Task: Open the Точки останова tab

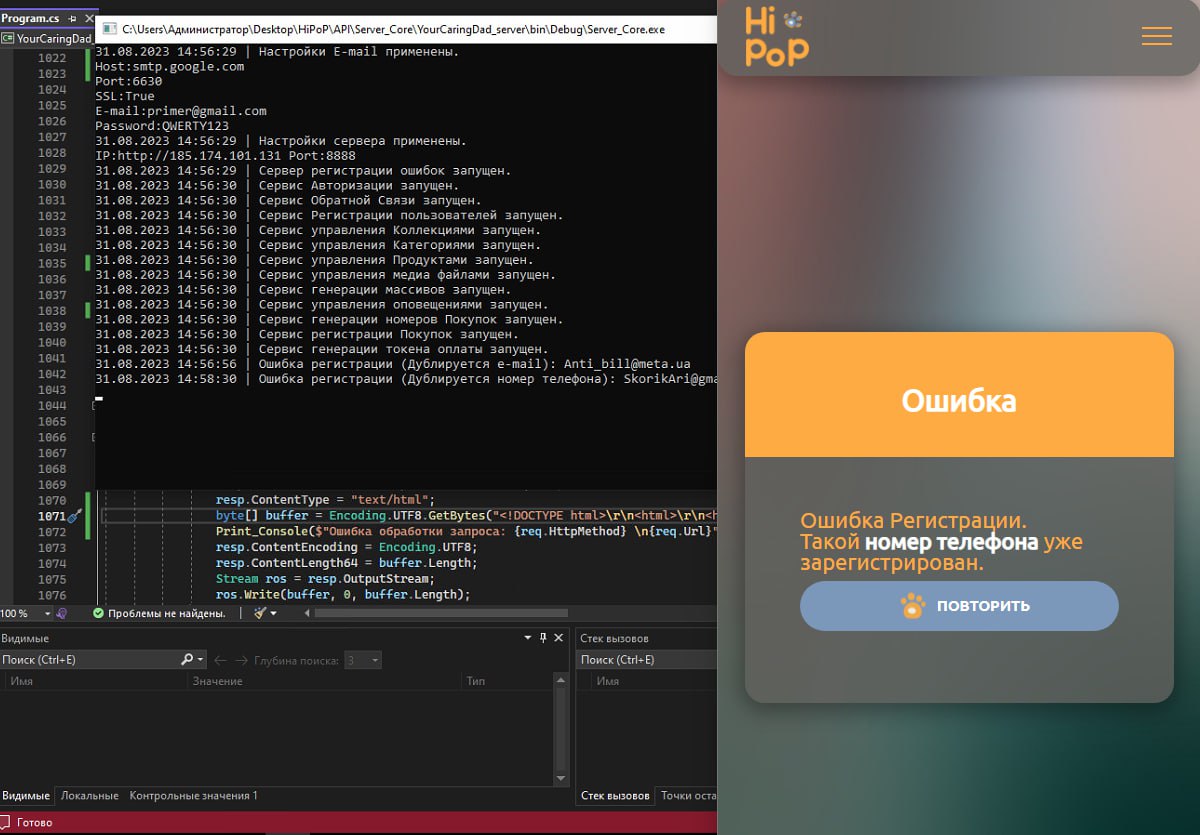Action: click(x=688, y=796)
